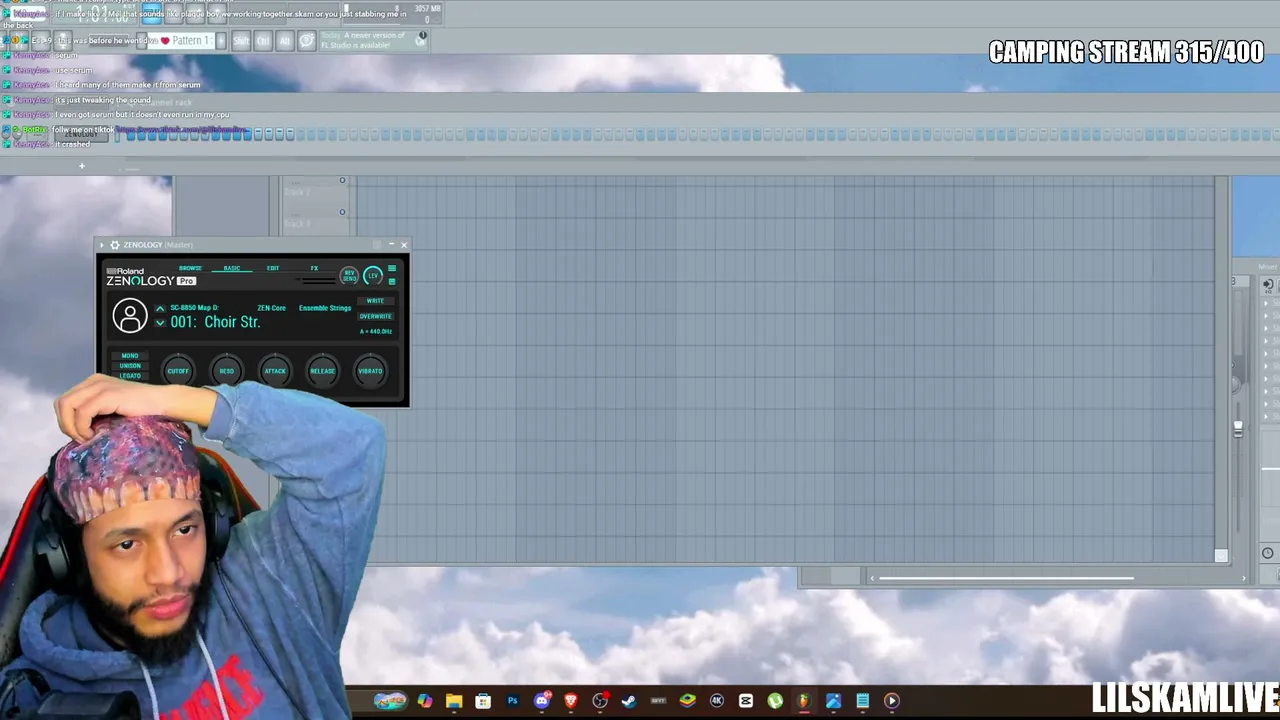Switch to the FX tab
The width and height of the screenshot is (1280, 720).
314,268
